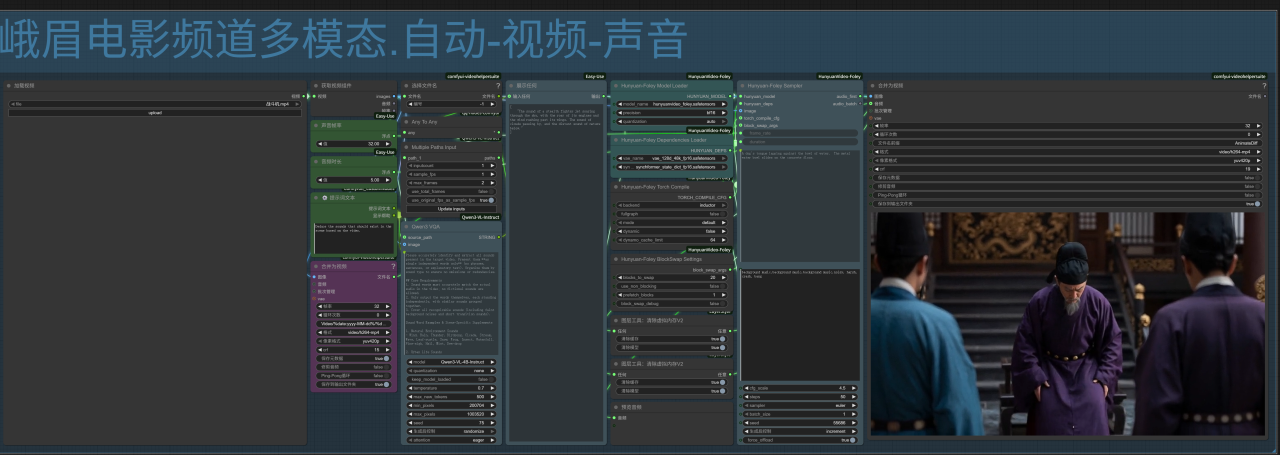This screenshot has height=455, width=1280.
Task: Click the Qwen3 VQA node title
Action: [x=428, y=227]
